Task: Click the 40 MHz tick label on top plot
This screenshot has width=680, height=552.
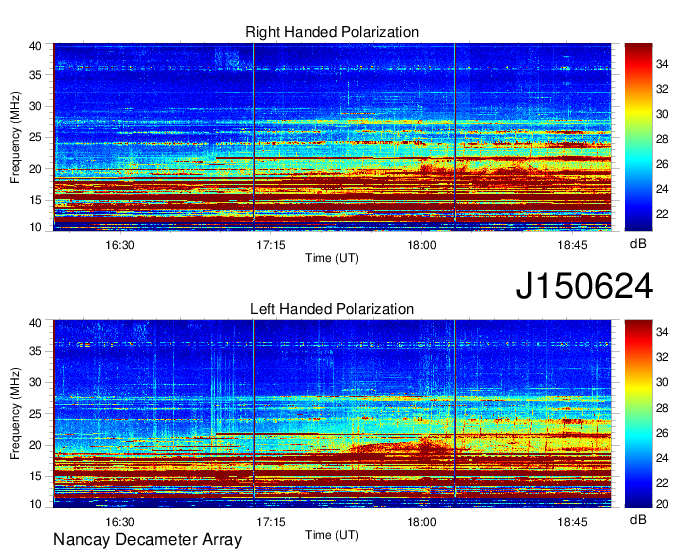Action: (35, 46)
